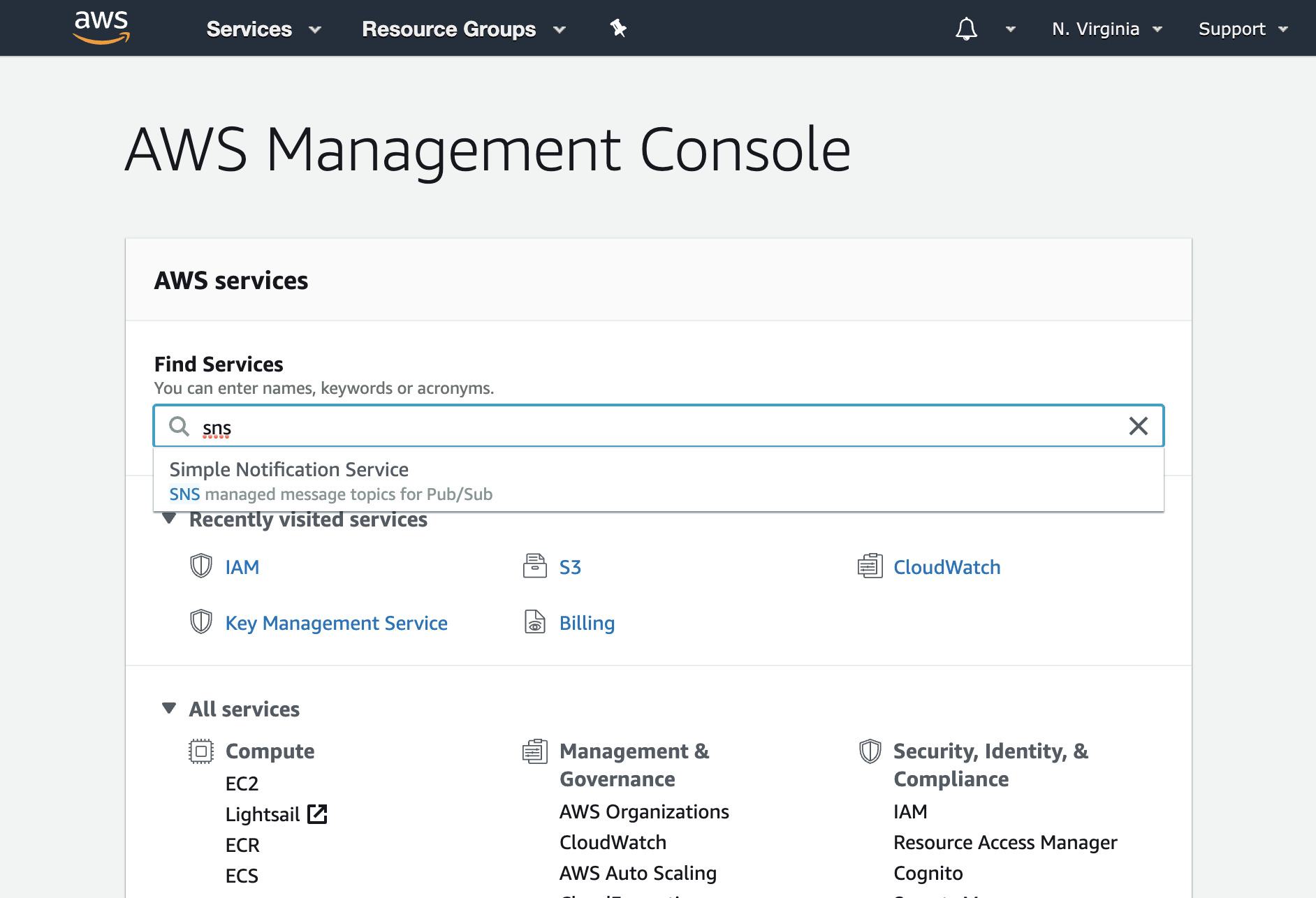1316x898 pixels.
Task: Open the N. Virginia region selector
Action: point(1095,29)
